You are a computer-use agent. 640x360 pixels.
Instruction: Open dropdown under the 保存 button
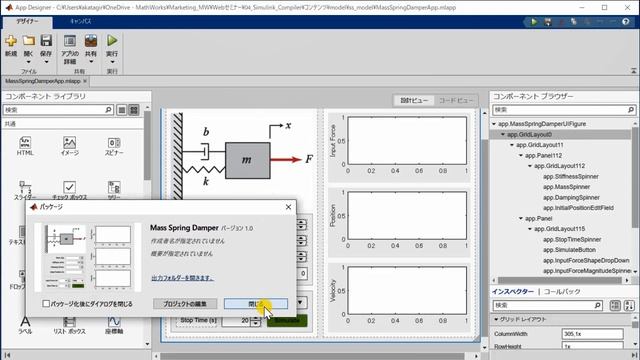click(x=46, y=62)
